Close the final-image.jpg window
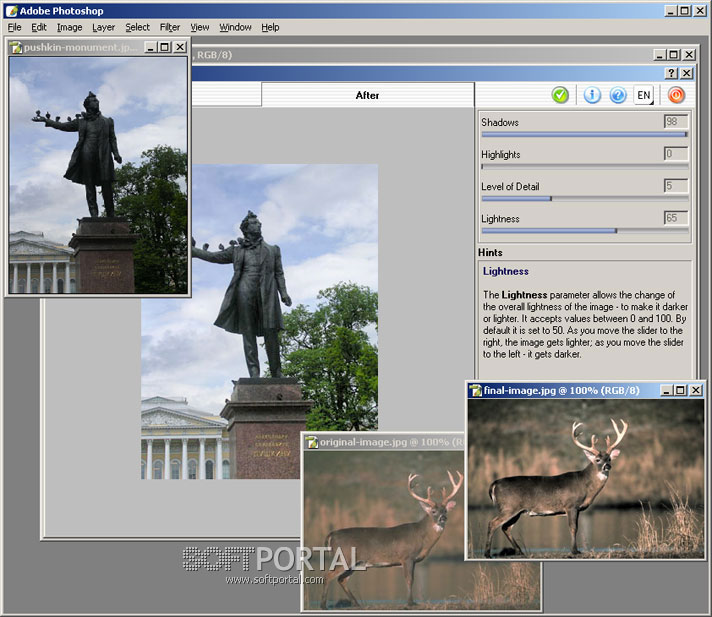The image size is (712, 617). point(696,390)
